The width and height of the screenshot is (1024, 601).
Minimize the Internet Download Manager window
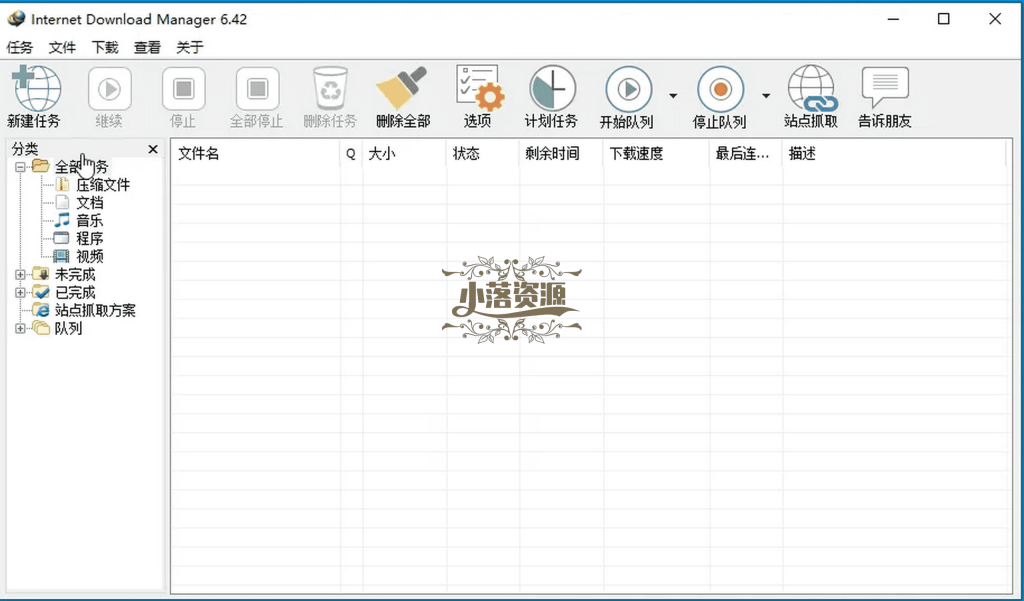pos(893,19)
